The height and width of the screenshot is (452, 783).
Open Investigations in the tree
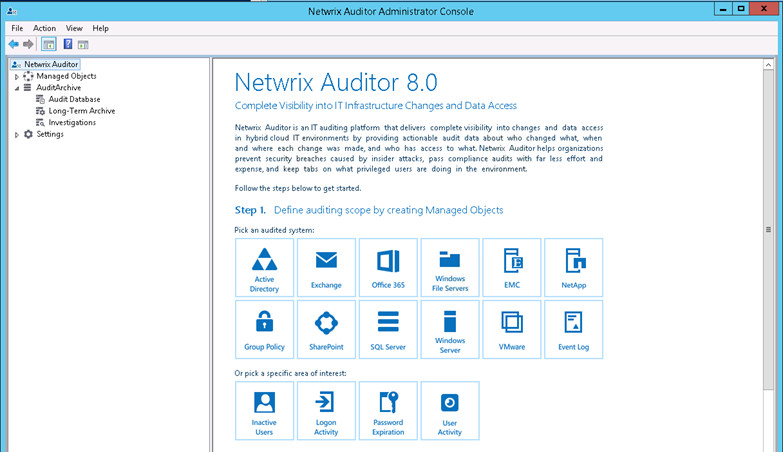point(72,122)
